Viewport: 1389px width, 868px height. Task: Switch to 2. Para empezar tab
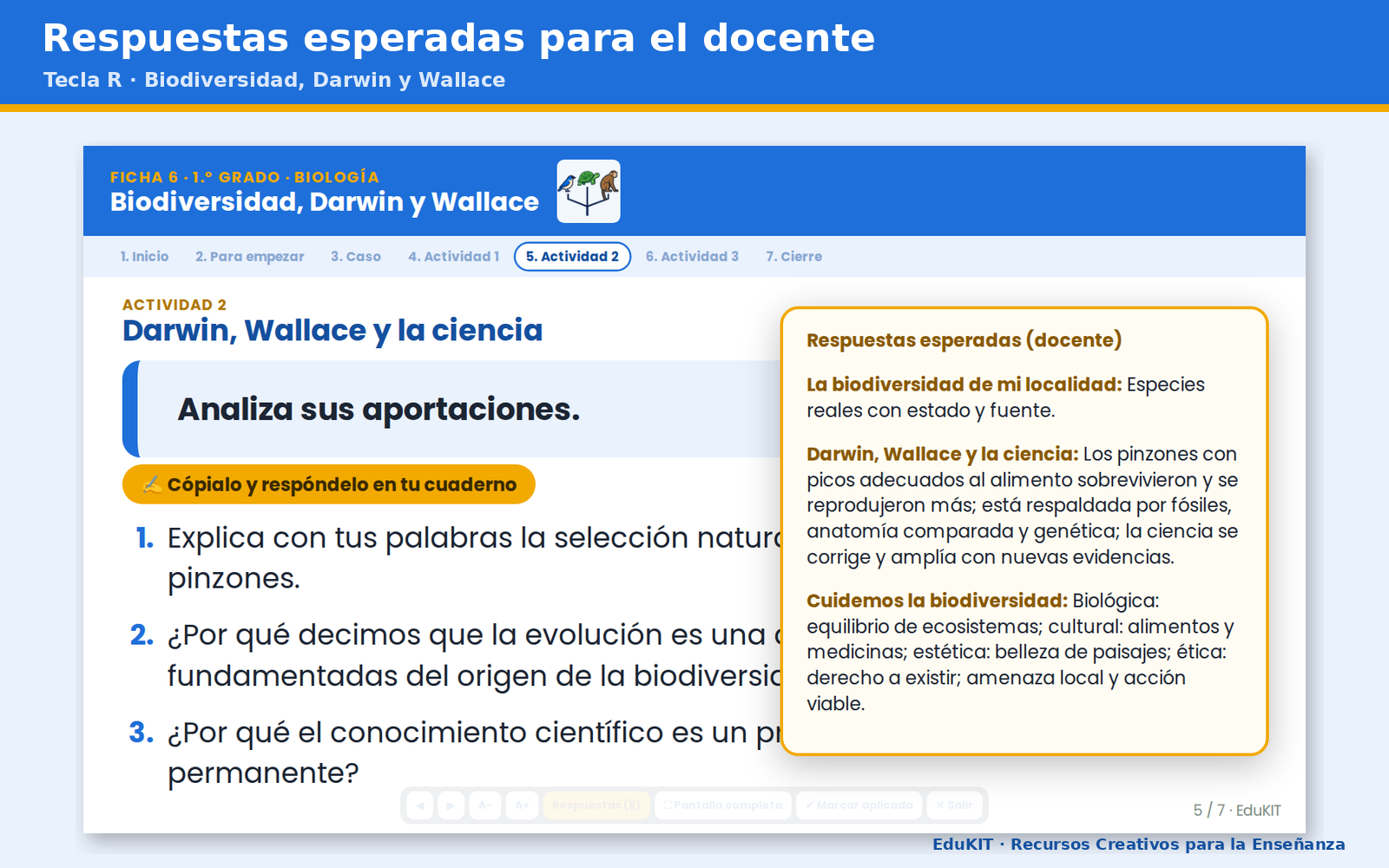pos(250,257)
